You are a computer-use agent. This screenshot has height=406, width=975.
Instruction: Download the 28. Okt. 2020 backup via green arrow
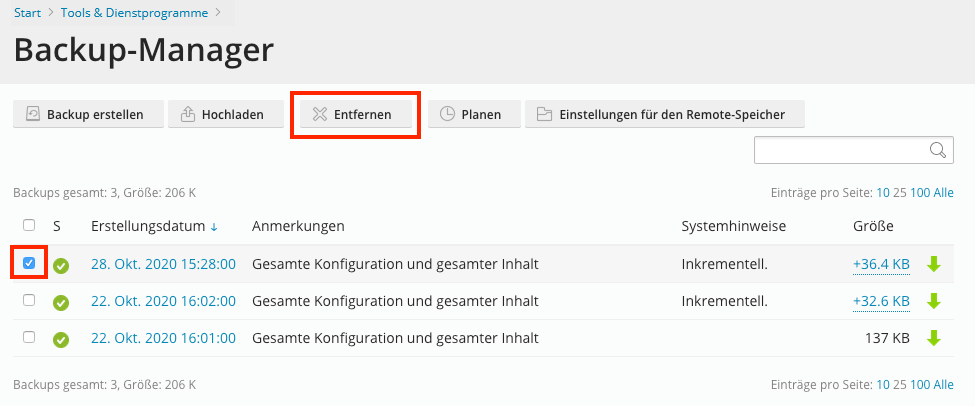[x=934, y=265]
